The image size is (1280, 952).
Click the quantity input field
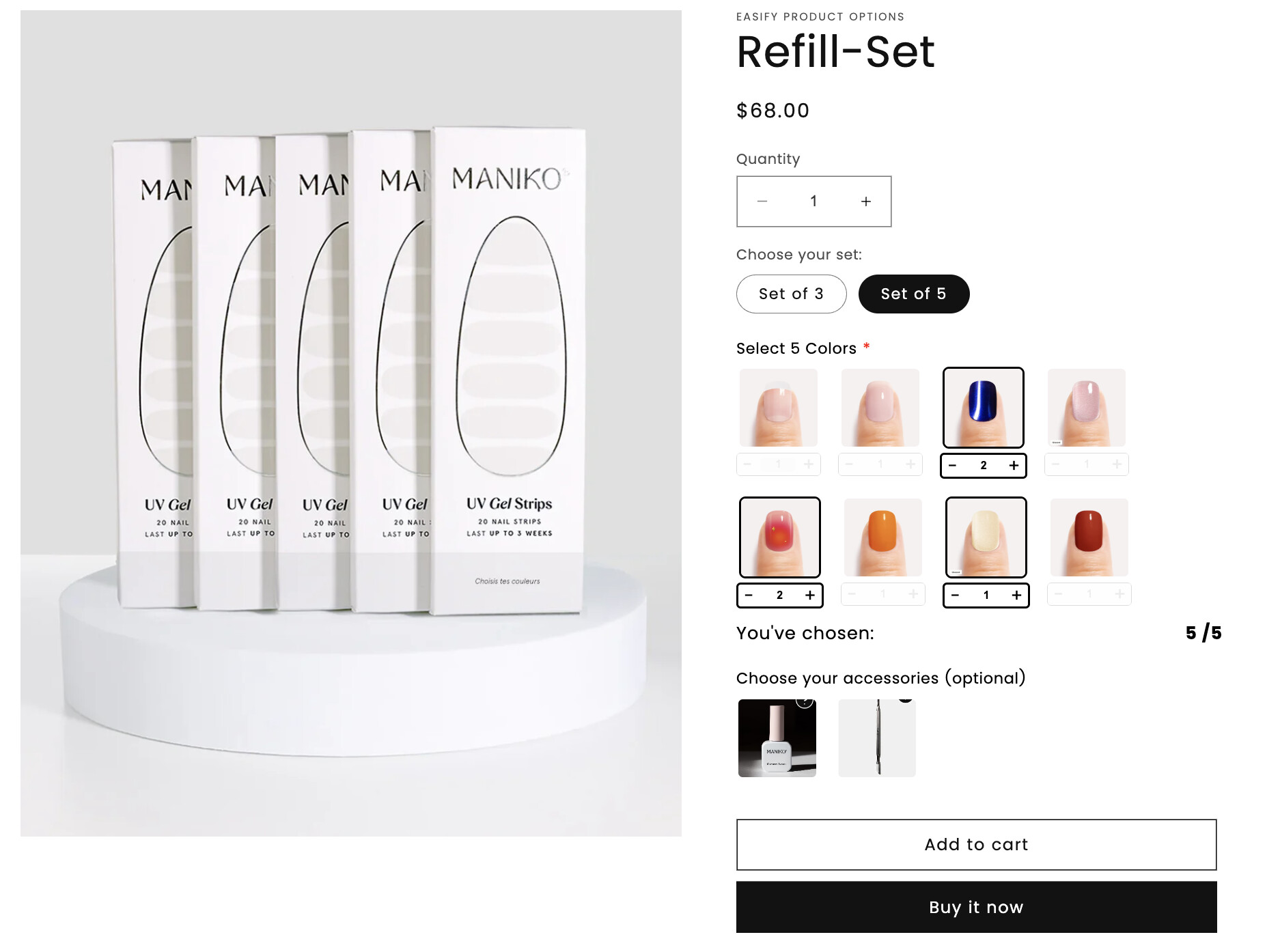coord(813,201)
